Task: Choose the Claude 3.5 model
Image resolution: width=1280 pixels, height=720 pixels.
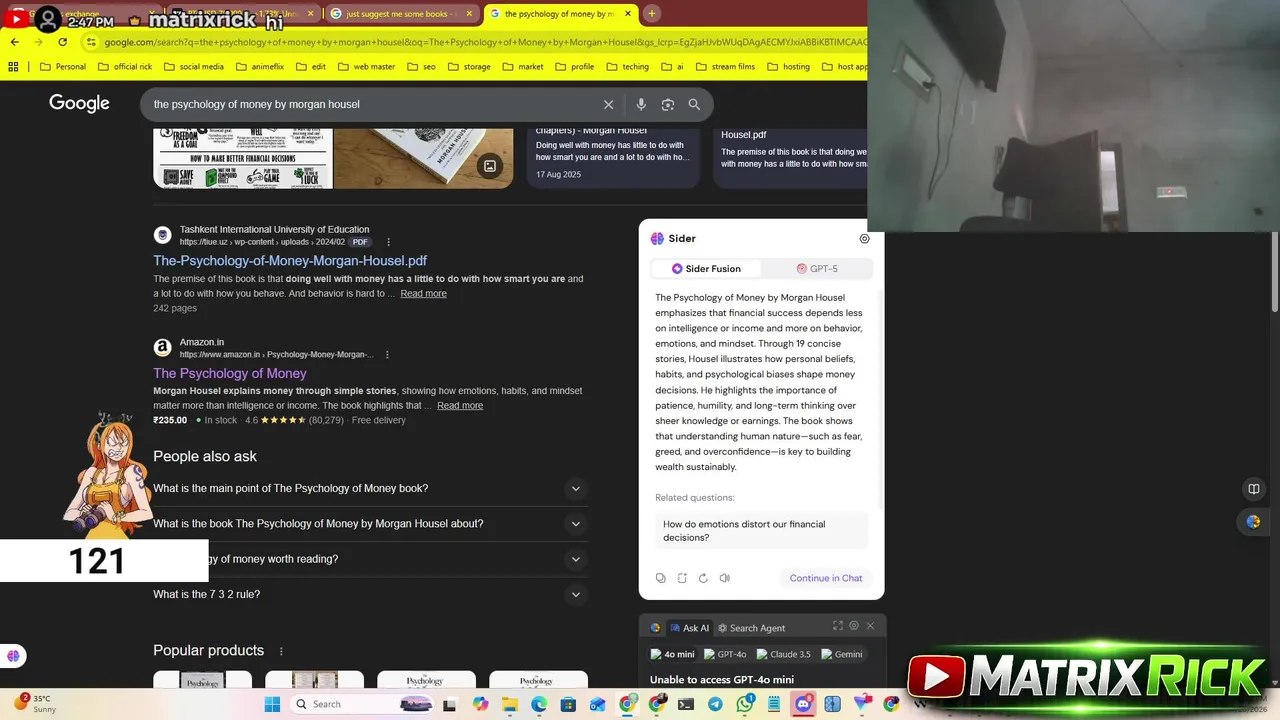Action: (x=783, y=654)
